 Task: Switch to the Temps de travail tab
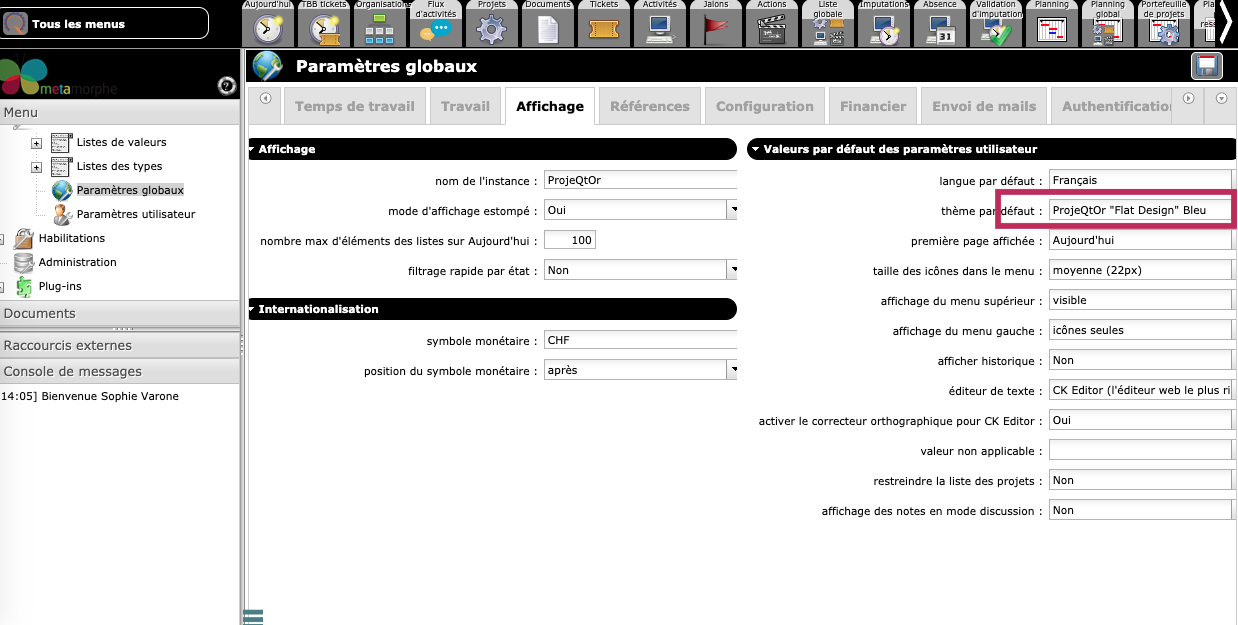354,106
